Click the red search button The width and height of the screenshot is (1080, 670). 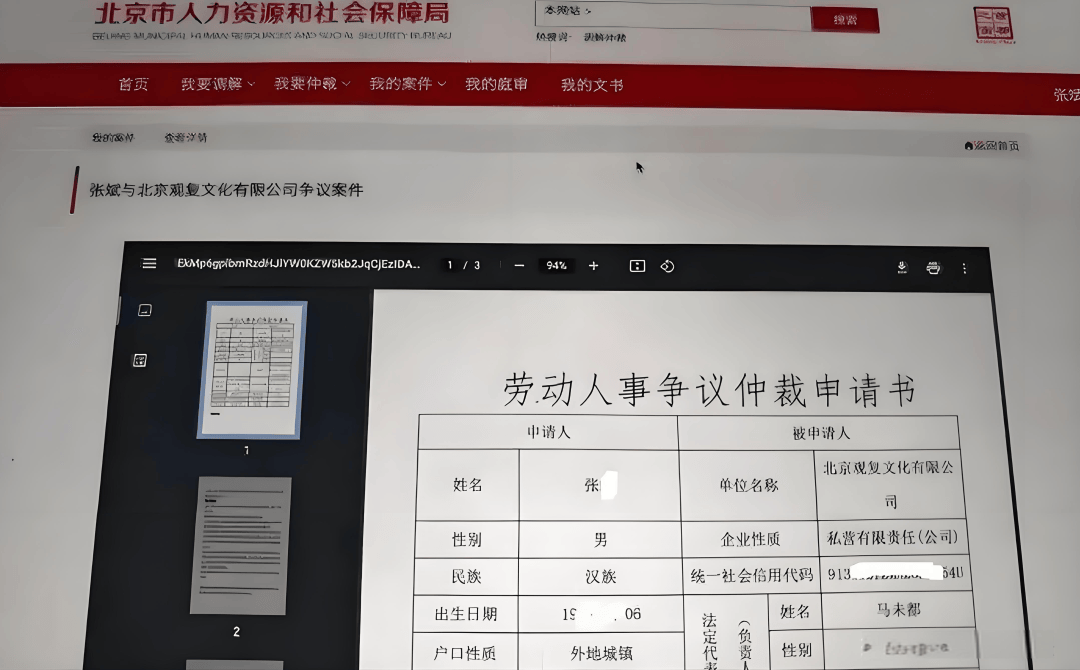(x=845, y=19)
